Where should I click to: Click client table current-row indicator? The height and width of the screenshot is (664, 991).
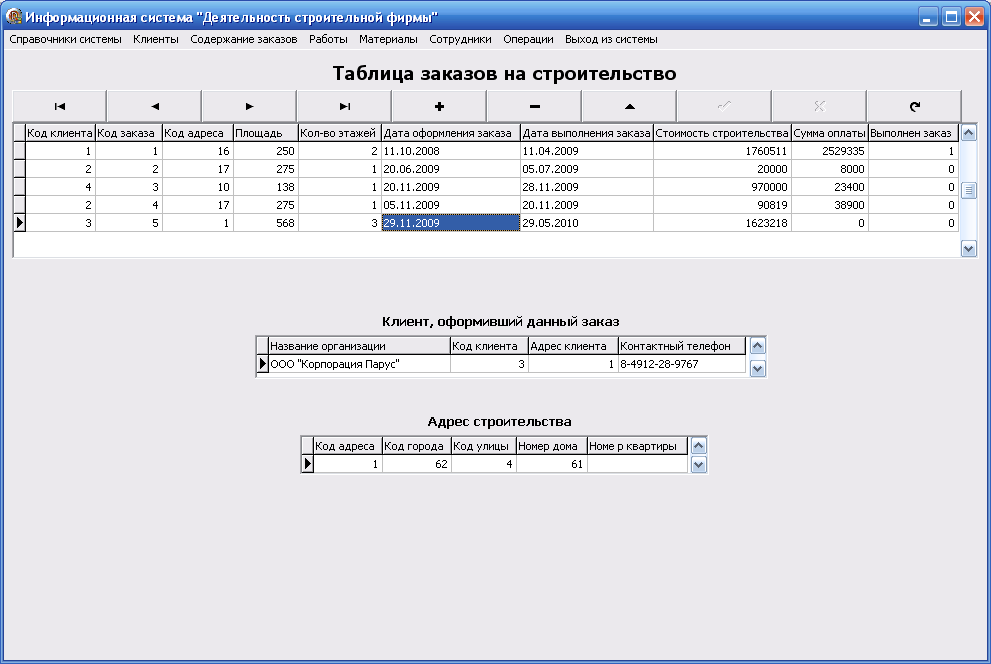pyautogui.click(x=262, y=364)
